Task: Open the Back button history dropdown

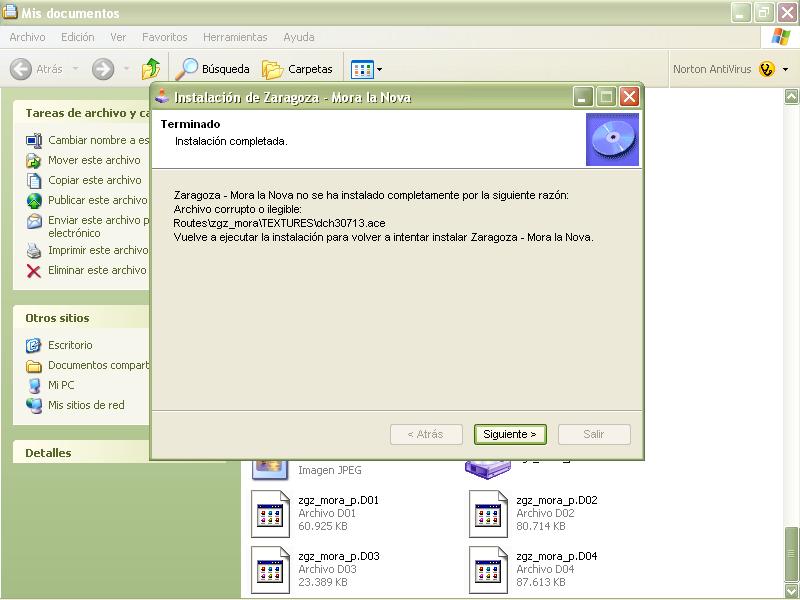Action: click(71, 70)
